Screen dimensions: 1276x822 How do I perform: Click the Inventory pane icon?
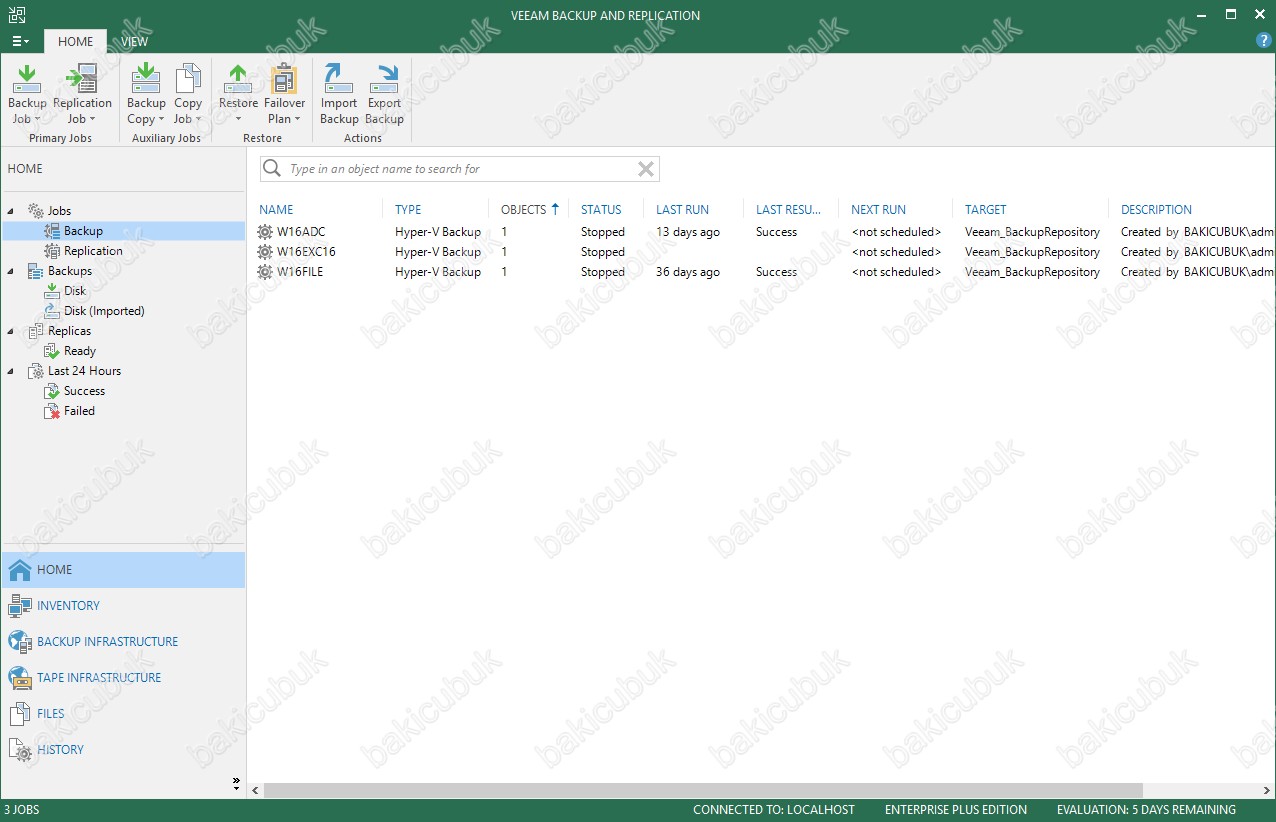[x=19, y=605]
